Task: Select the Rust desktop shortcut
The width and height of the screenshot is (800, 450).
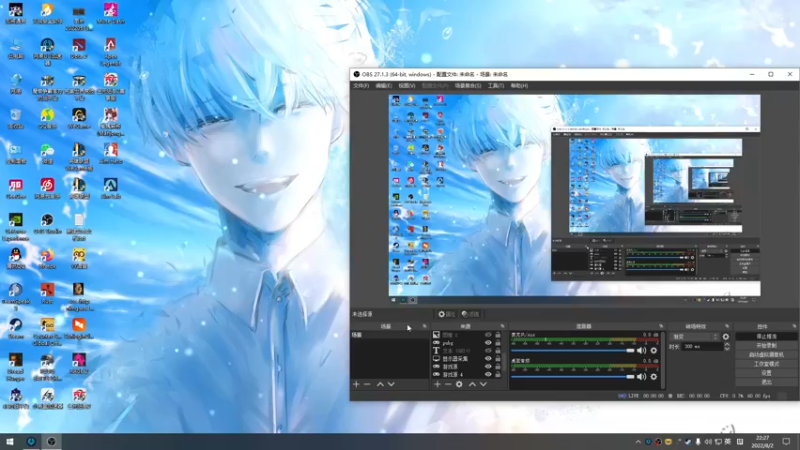Action: (x=47, y=293)
